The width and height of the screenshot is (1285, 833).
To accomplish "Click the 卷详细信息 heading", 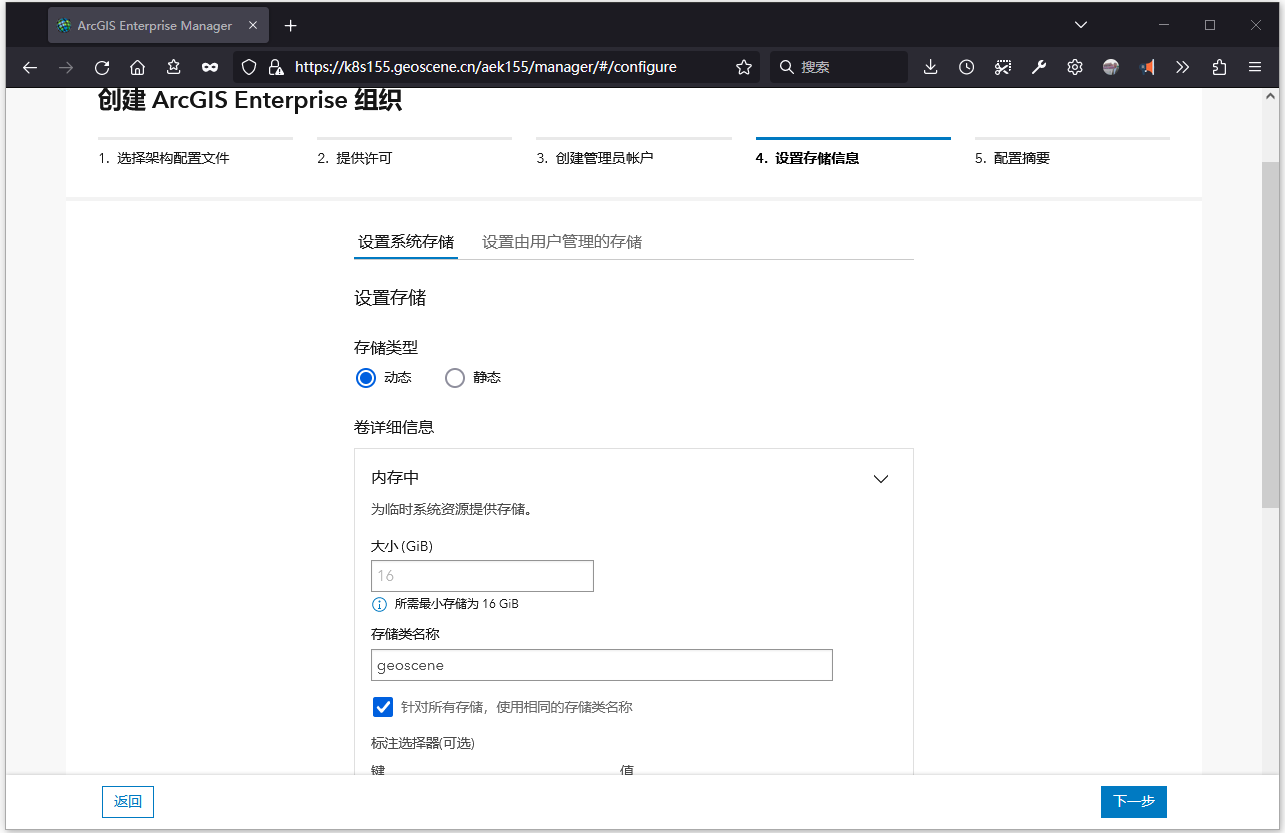I will click(x=394, y=427).
